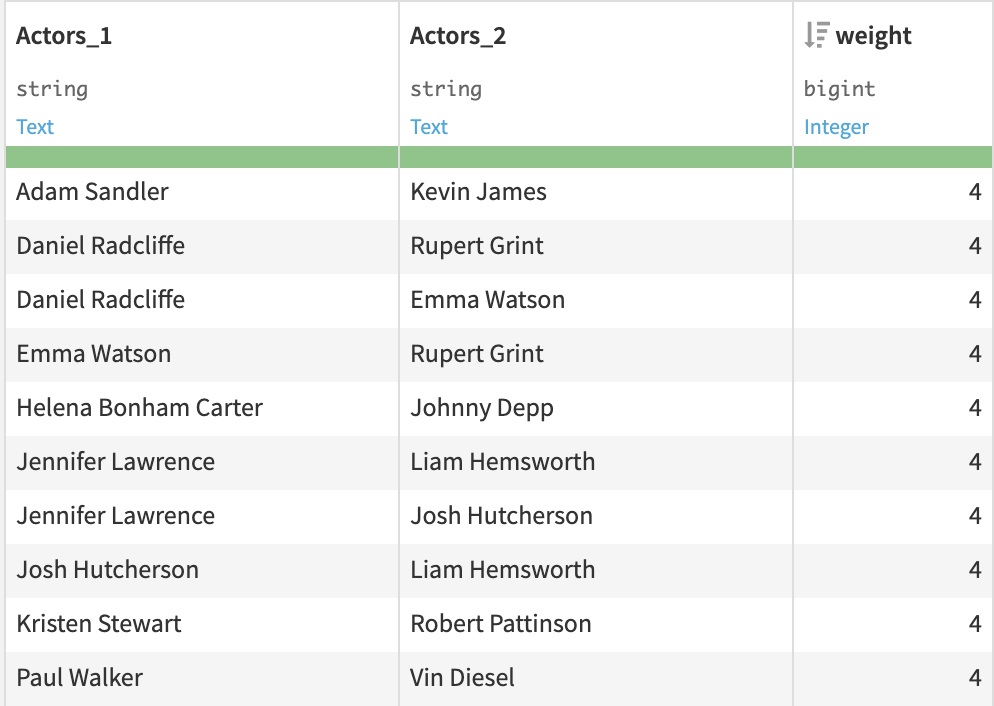The height and width of the screenshot is (706, 994).
Task: Open the Text type link under Actors_2
Action: [x=429, y=127]
